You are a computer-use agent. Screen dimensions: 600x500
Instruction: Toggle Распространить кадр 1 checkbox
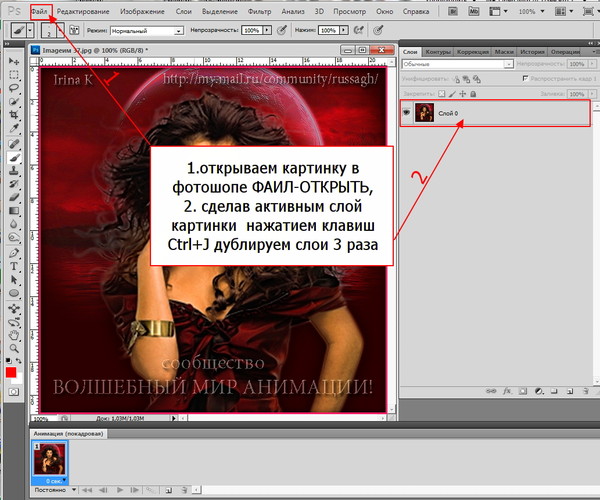coord(525,78)
